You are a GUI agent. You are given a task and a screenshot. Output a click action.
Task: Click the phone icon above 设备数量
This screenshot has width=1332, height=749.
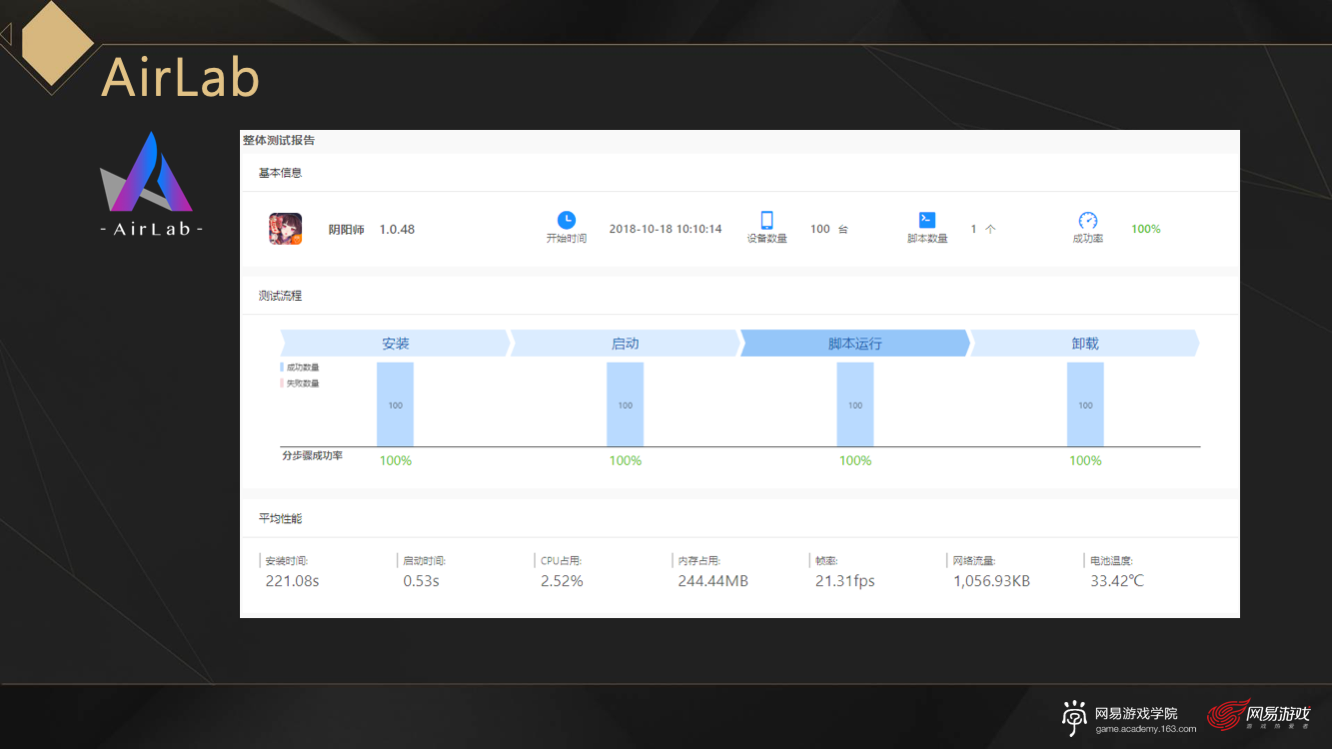click(767, 220)
